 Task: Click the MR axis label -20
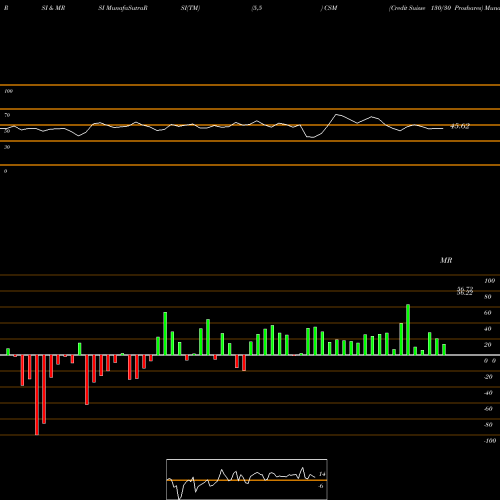tap(488, 377)
